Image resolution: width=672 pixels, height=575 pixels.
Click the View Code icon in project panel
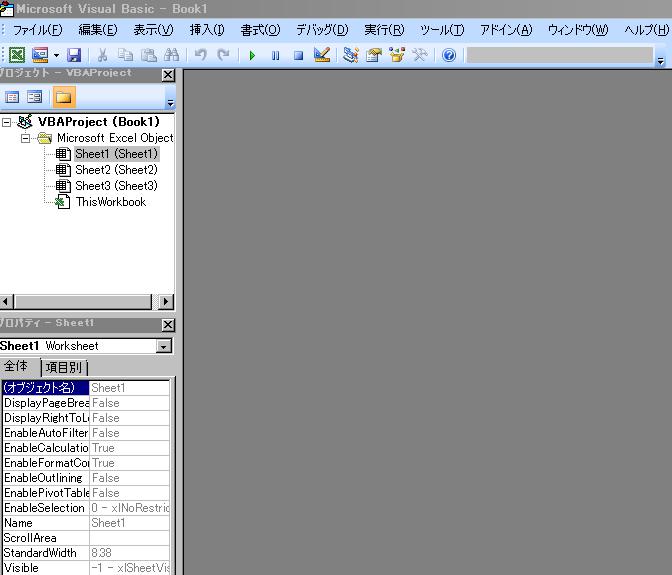tap(12, 97)
